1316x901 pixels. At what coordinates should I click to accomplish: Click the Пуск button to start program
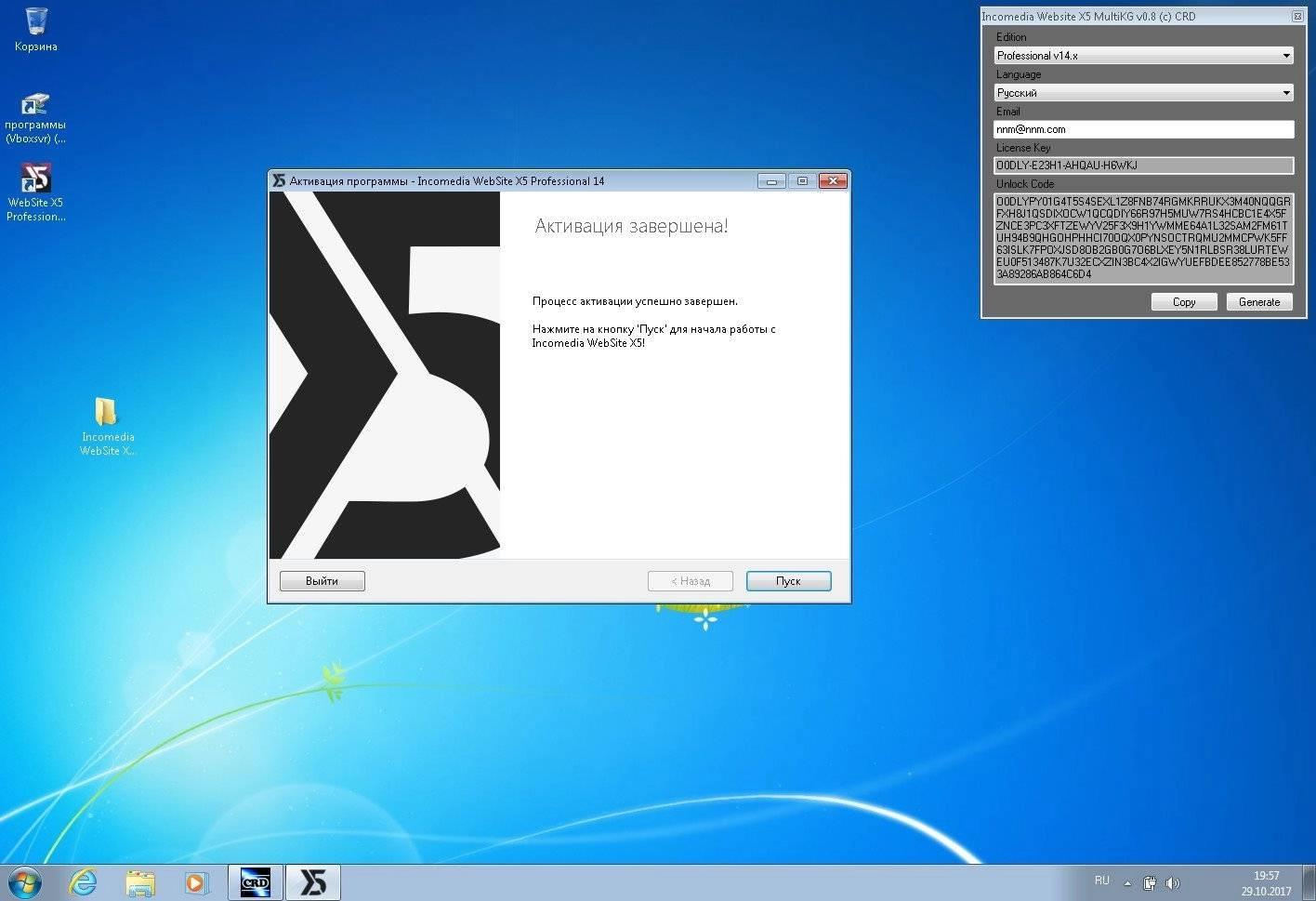[x=788, y=581]
